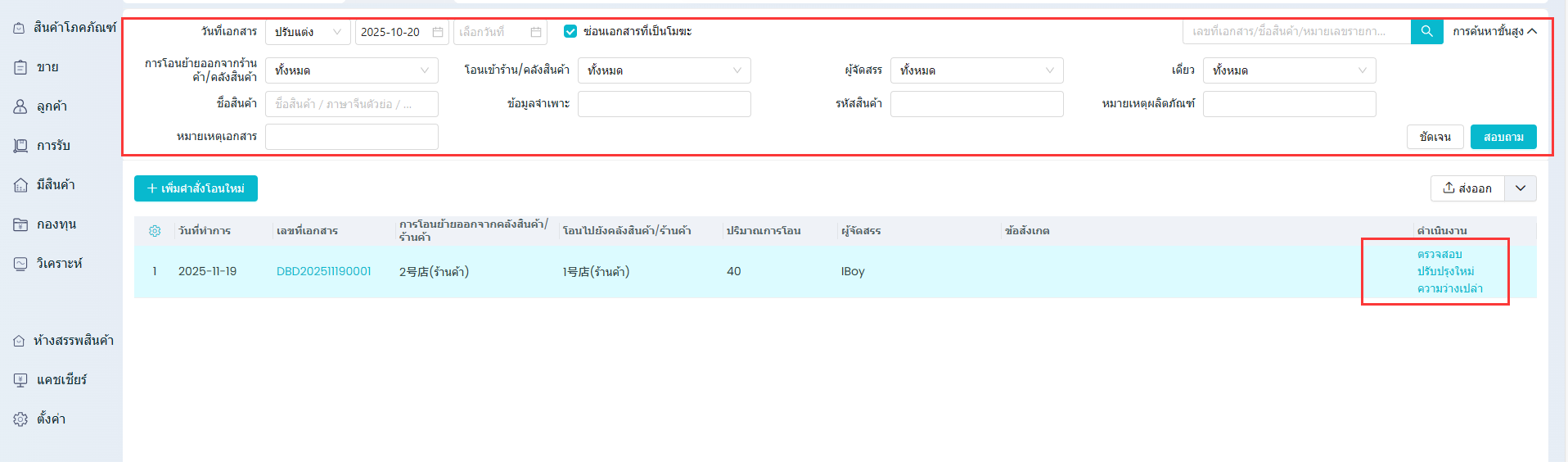Click the magnifier search icon button
Screen dimensions: 1568x462
(x=1426, y=31)
